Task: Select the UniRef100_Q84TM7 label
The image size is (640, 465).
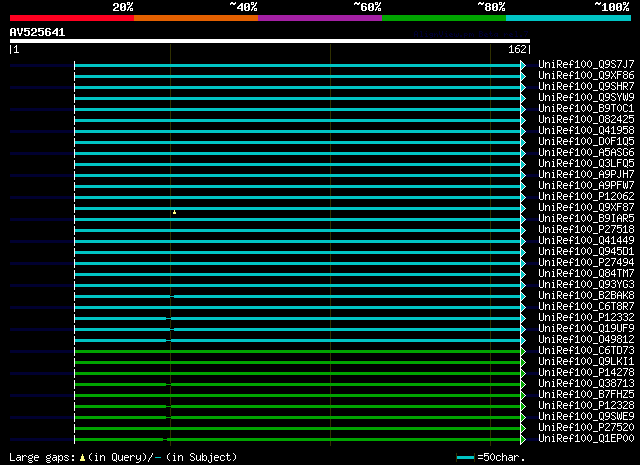Action: pyautogui.click(x=586, y=274)
